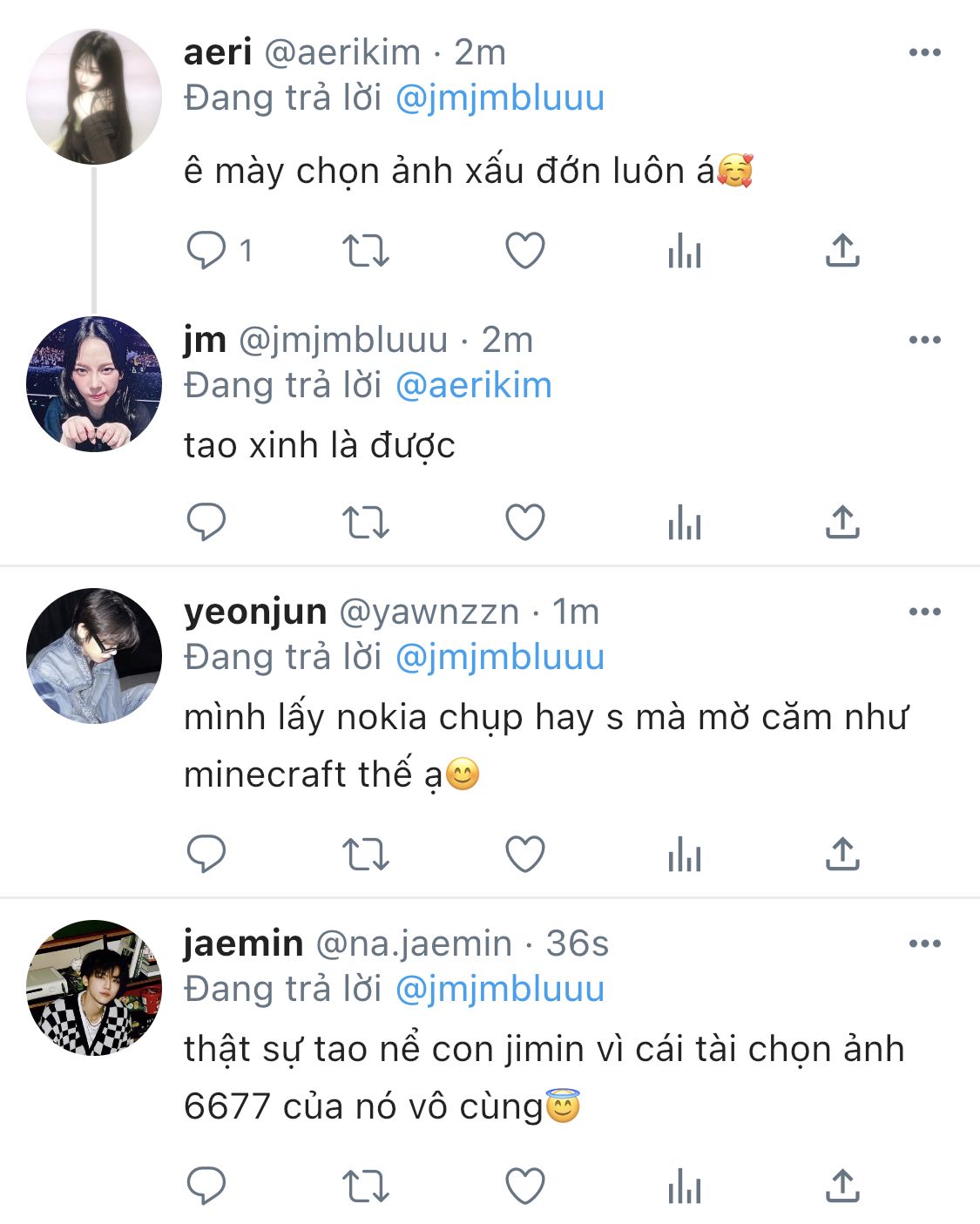This screenshot has height=1224, width=980.
Task: Open the @aerikim mention link in jm's reply
Action: [474, 385]
